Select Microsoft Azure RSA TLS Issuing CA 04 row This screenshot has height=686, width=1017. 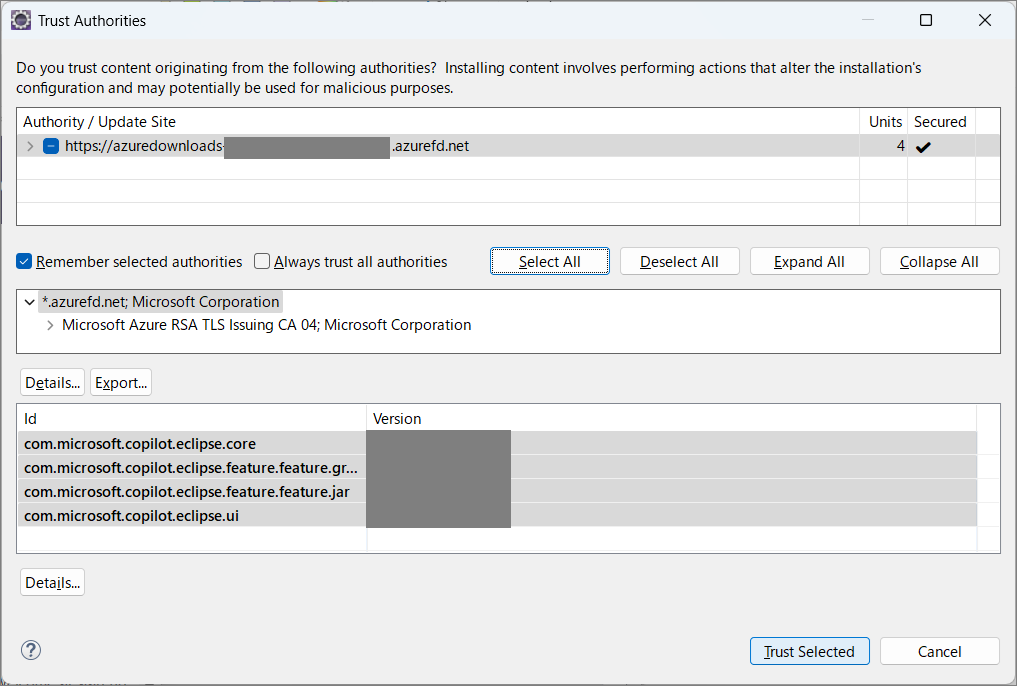[267, 325]
